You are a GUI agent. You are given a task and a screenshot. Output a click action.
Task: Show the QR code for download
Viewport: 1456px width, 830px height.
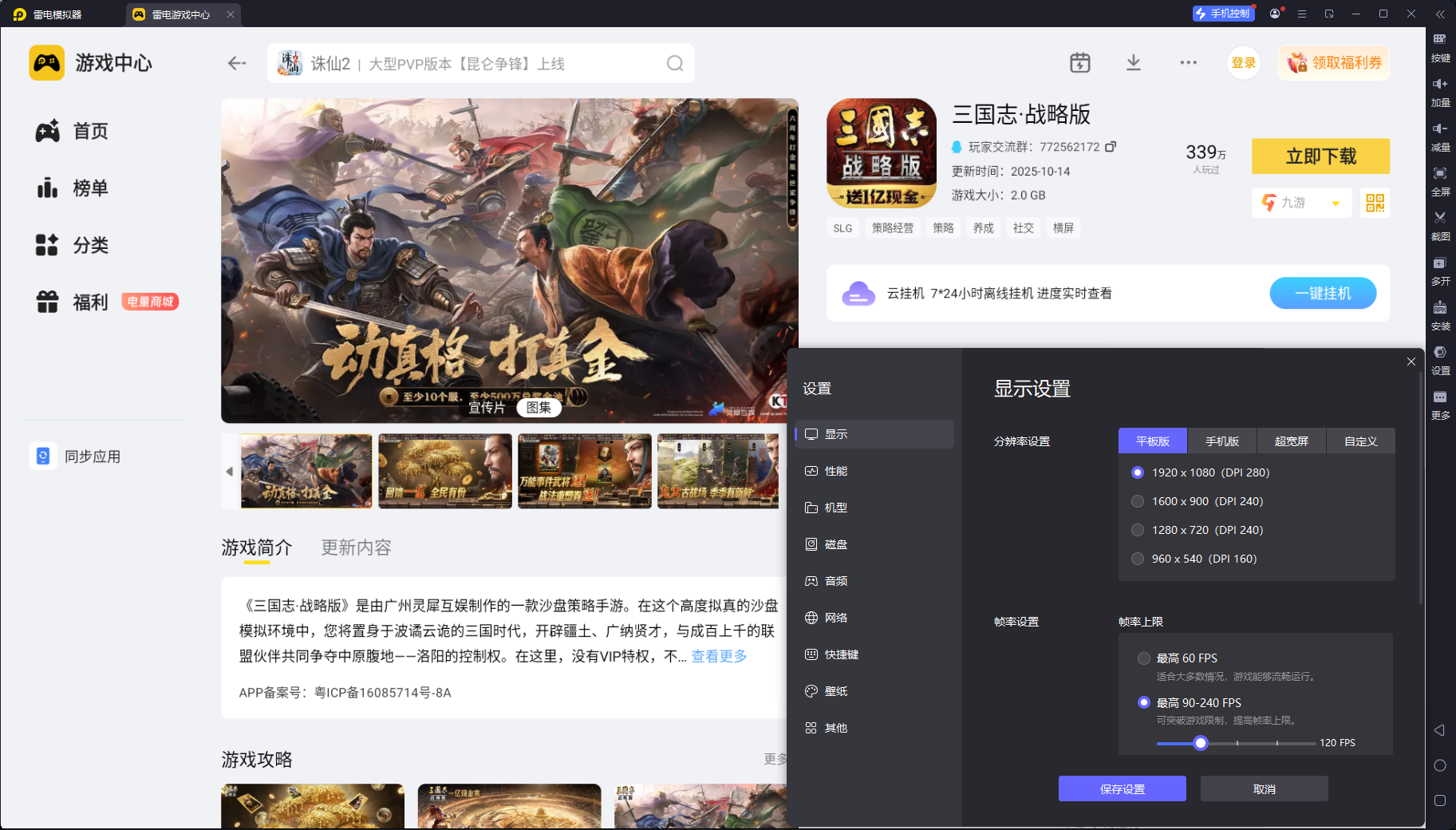1375,203
